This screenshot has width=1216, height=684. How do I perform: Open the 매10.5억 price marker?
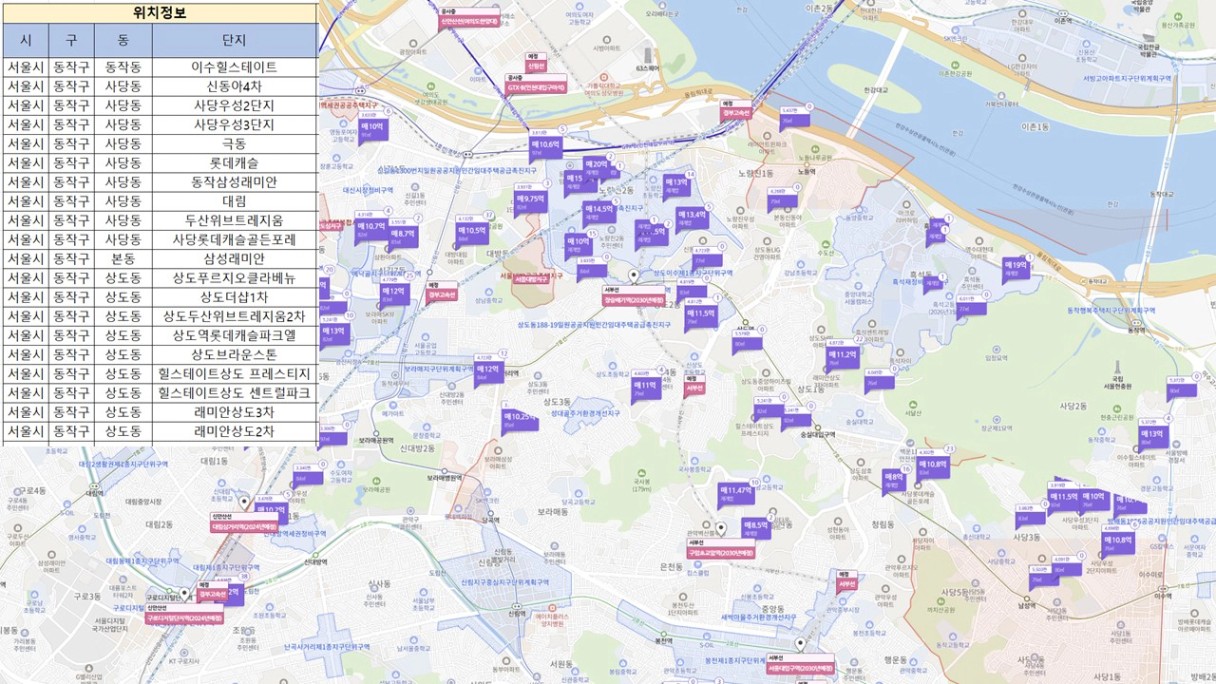click(471, 232)
